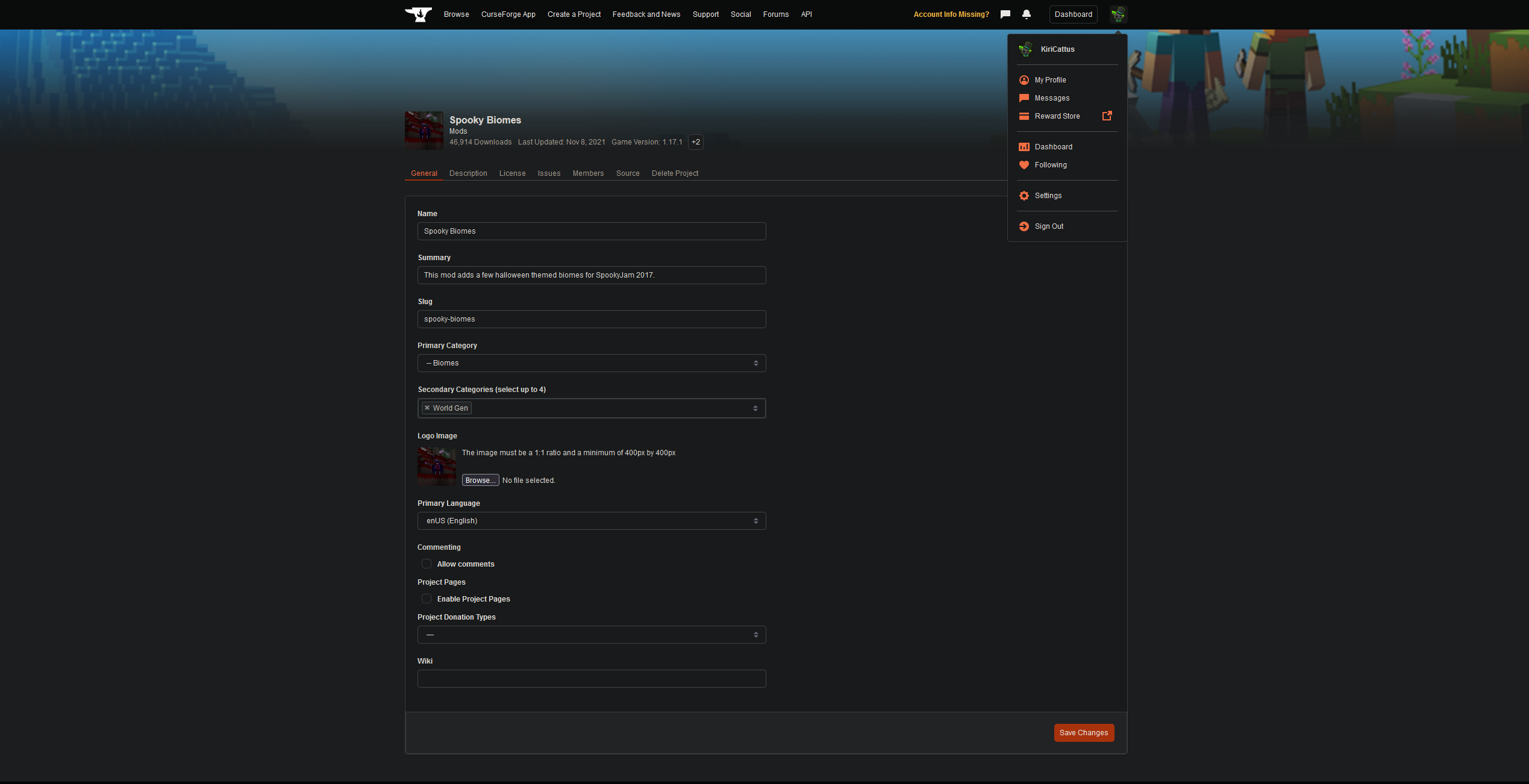
Task: Click into the Wiki input field
Action: click(x=591, y=679)
